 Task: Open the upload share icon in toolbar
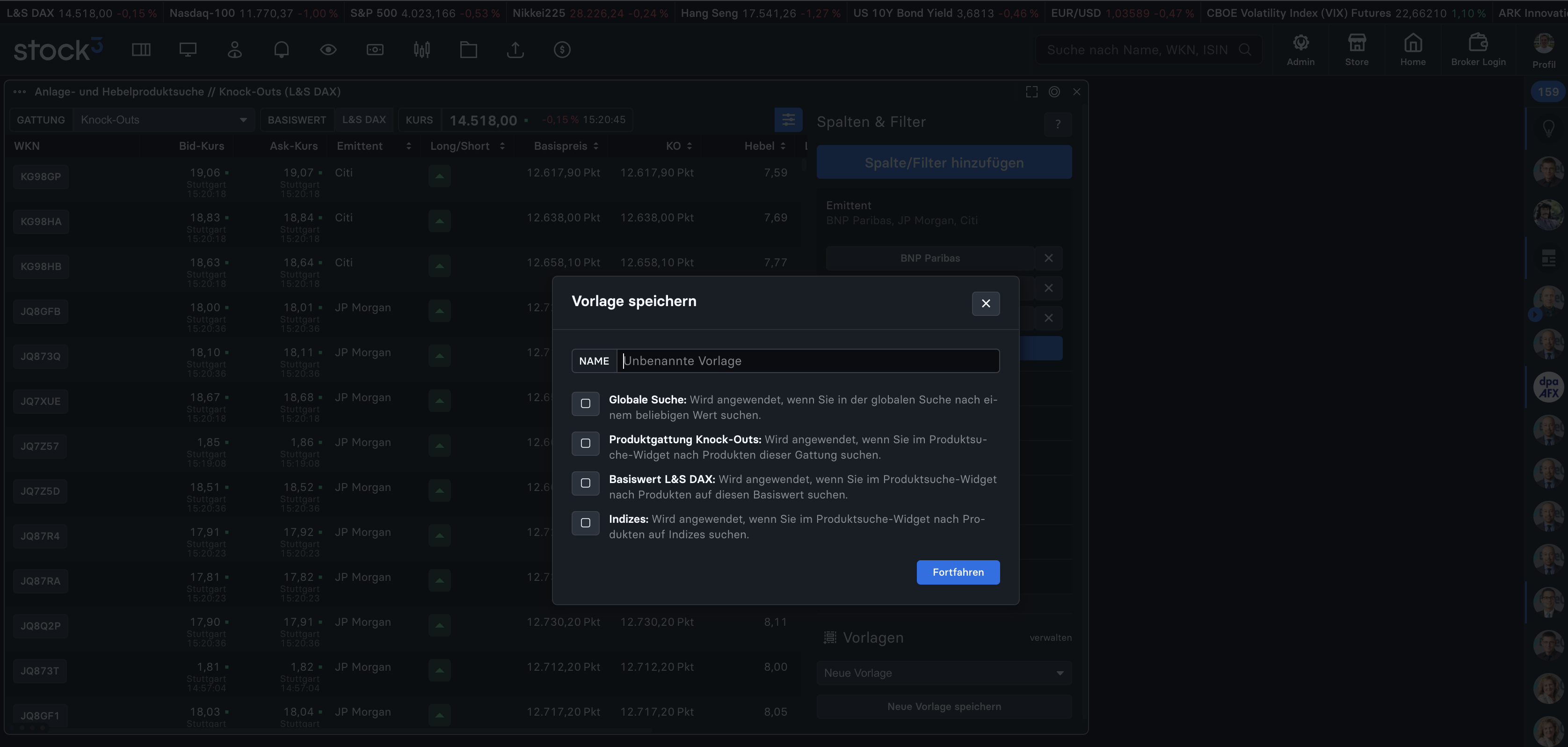point(515,50)
